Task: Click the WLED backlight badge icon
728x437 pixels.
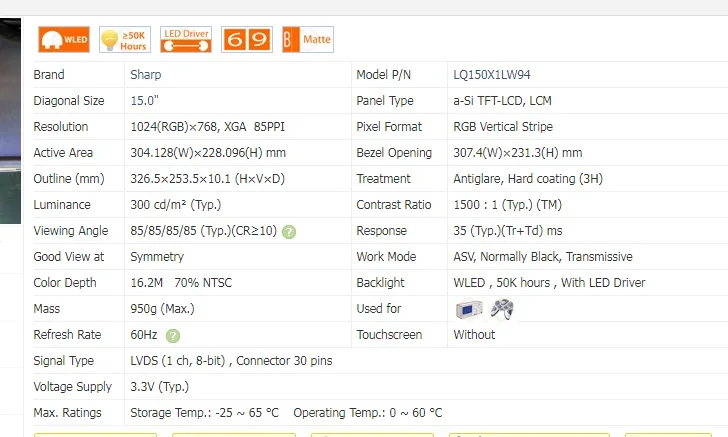Action: [64, 39]
